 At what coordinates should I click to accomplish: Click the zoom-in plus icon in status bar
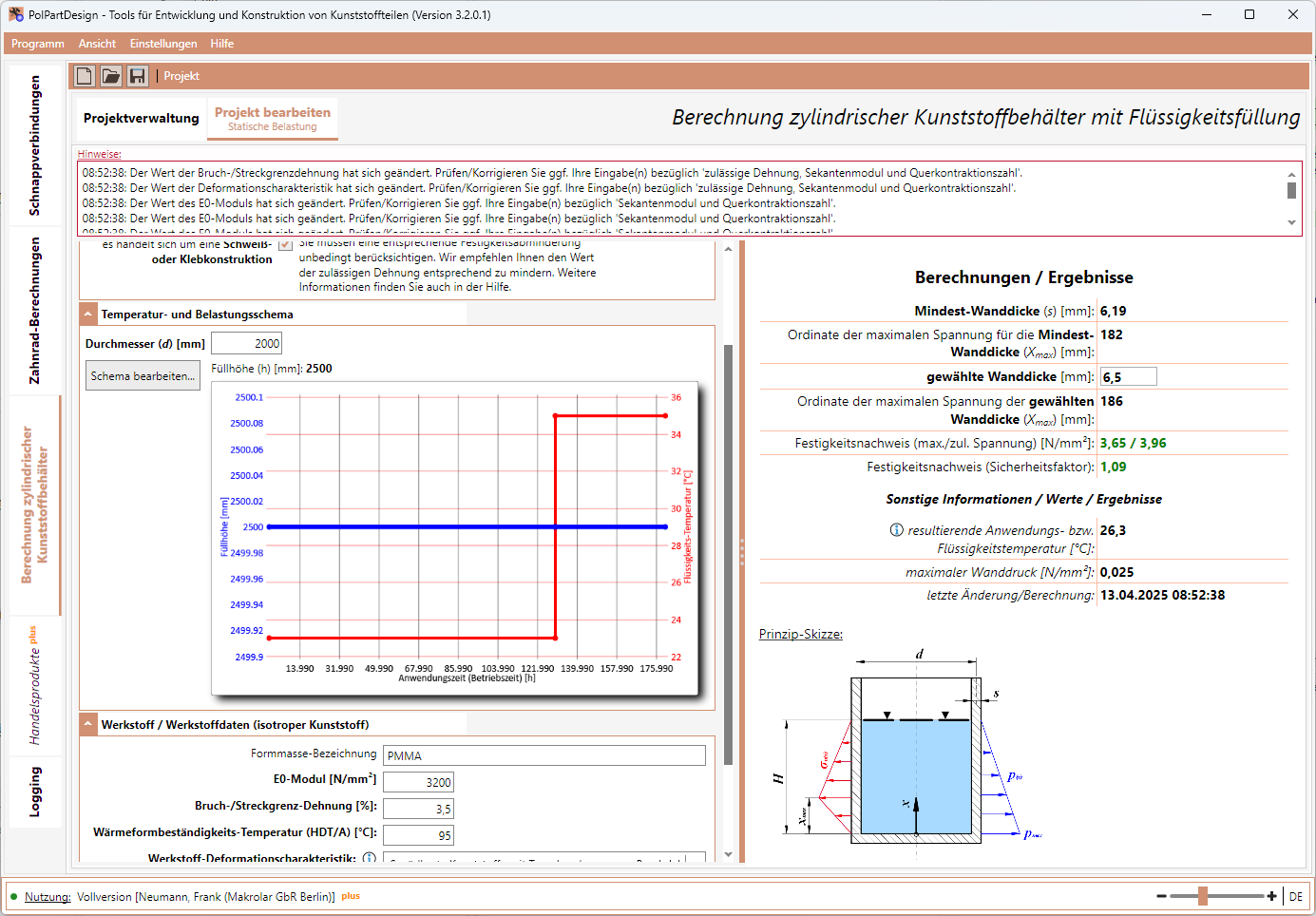pos(1271,896)
